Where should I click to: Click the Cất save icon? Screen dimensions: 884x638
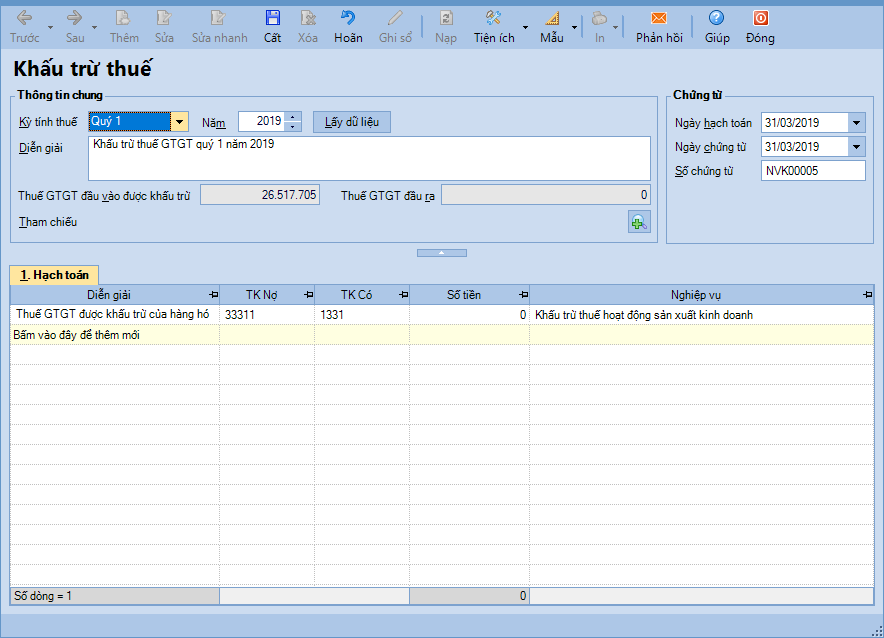[x=272, y=27]
